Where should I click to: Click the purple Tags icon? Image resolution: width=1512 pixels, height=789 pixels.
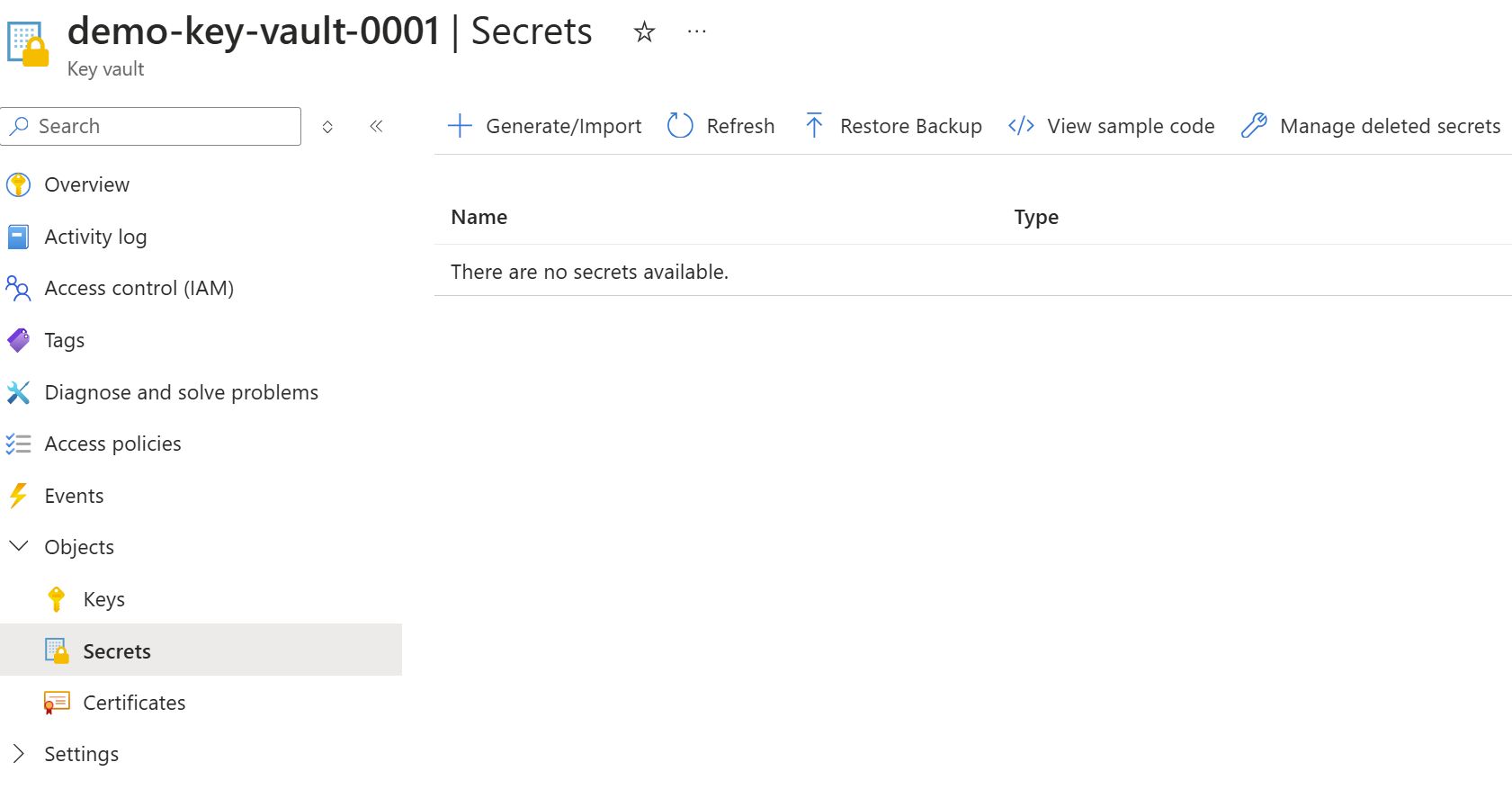tap(18, 340)
